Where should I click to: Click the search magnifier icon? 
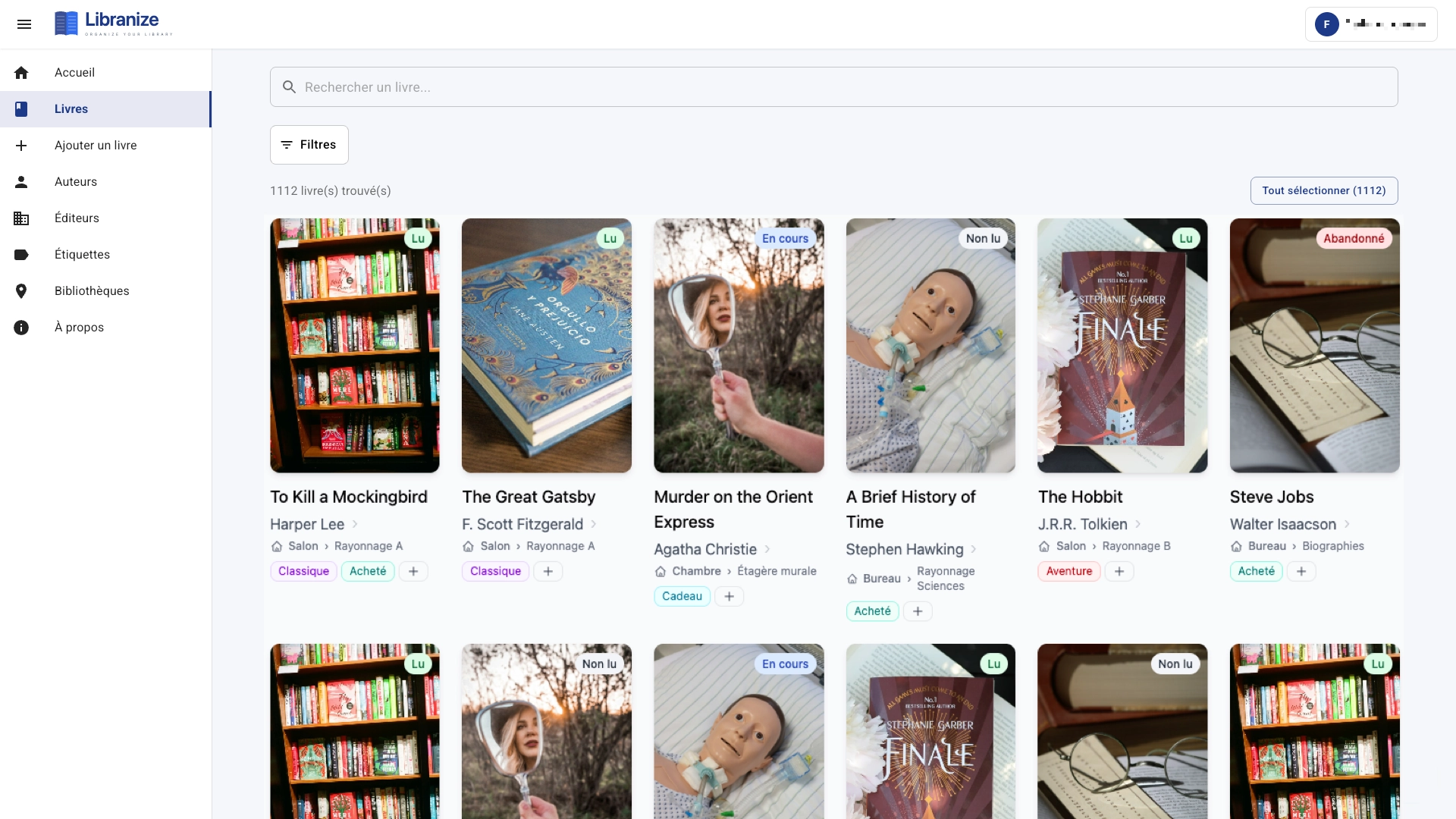pyautogui.click(x=289, y=86)
